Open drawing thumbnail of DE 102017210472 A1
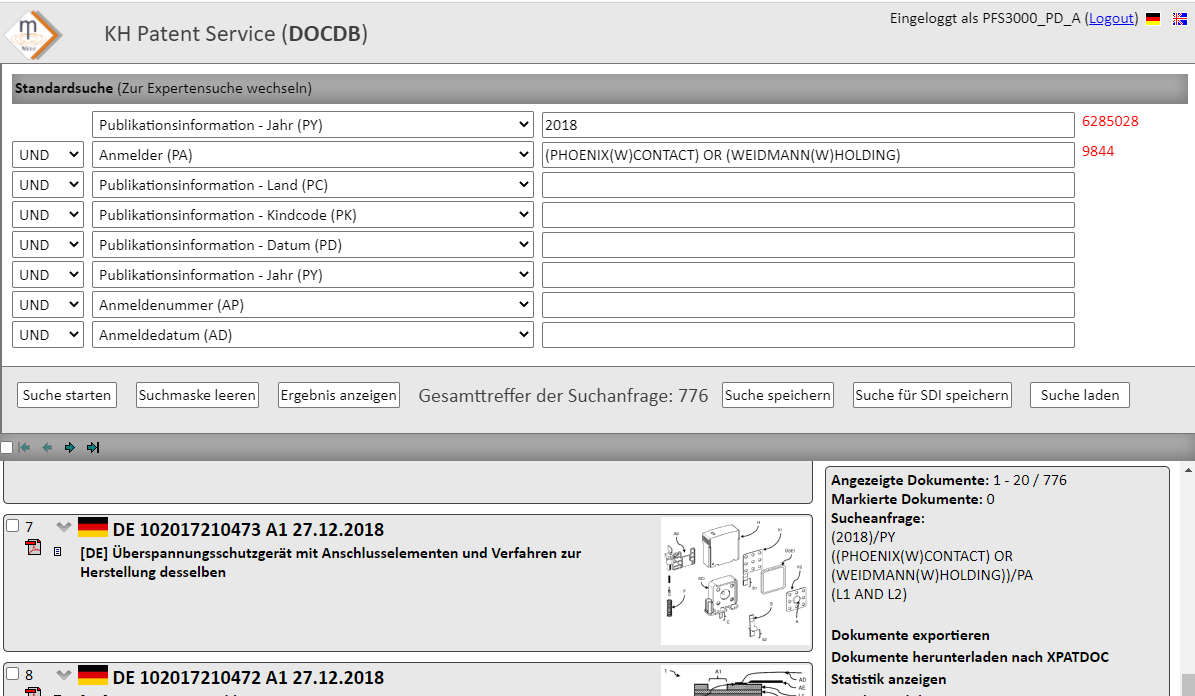1195x696 pixels. 735,681
